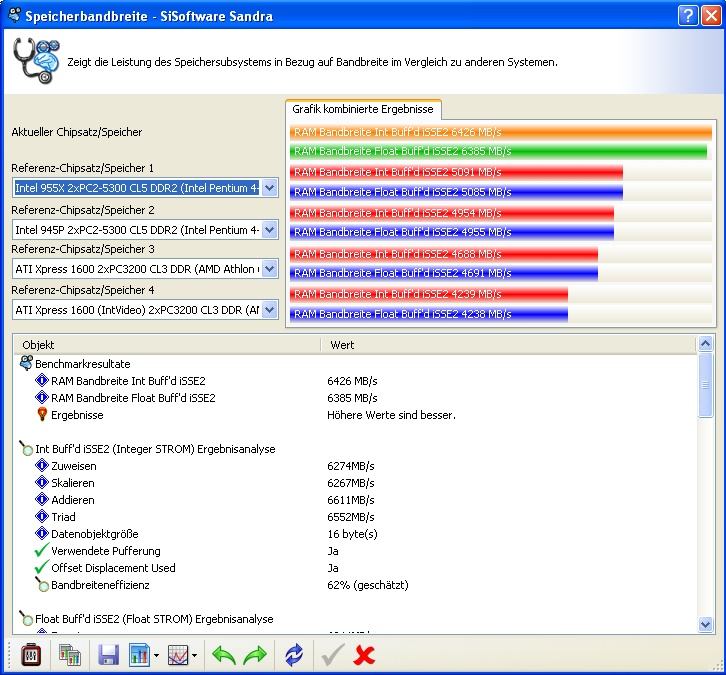Click the red Int Buff'd 4239 MB/s bar

tap(429, 294)
